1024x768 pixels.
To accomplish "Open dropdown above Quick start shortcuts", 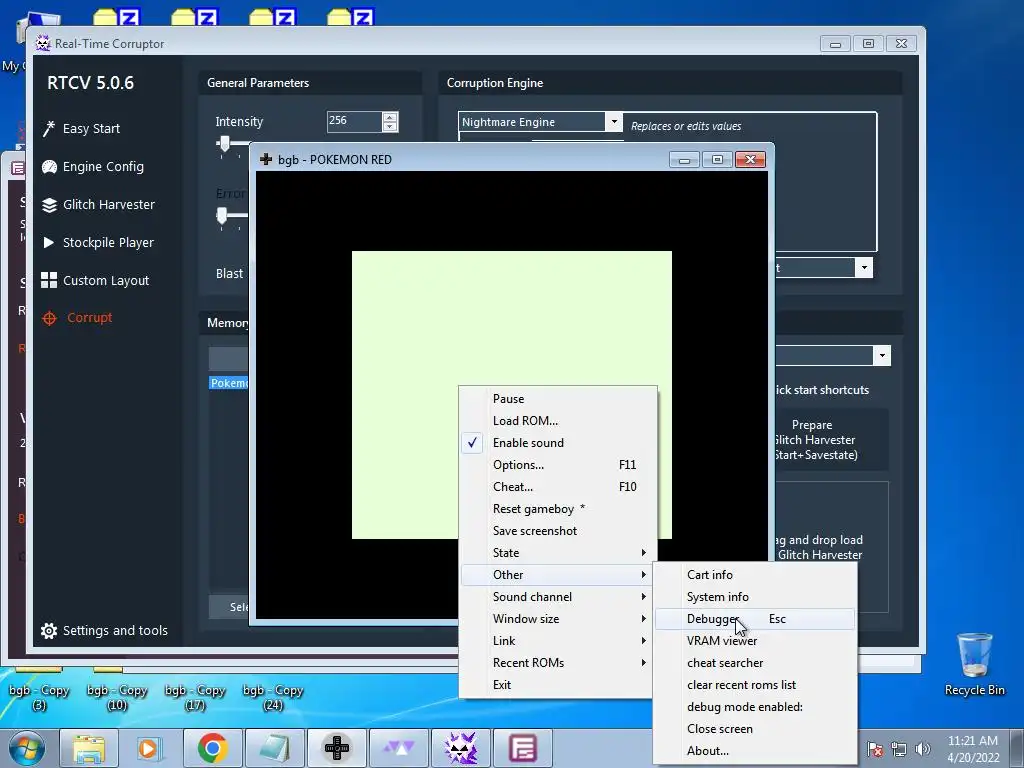I will coord(882,356).
